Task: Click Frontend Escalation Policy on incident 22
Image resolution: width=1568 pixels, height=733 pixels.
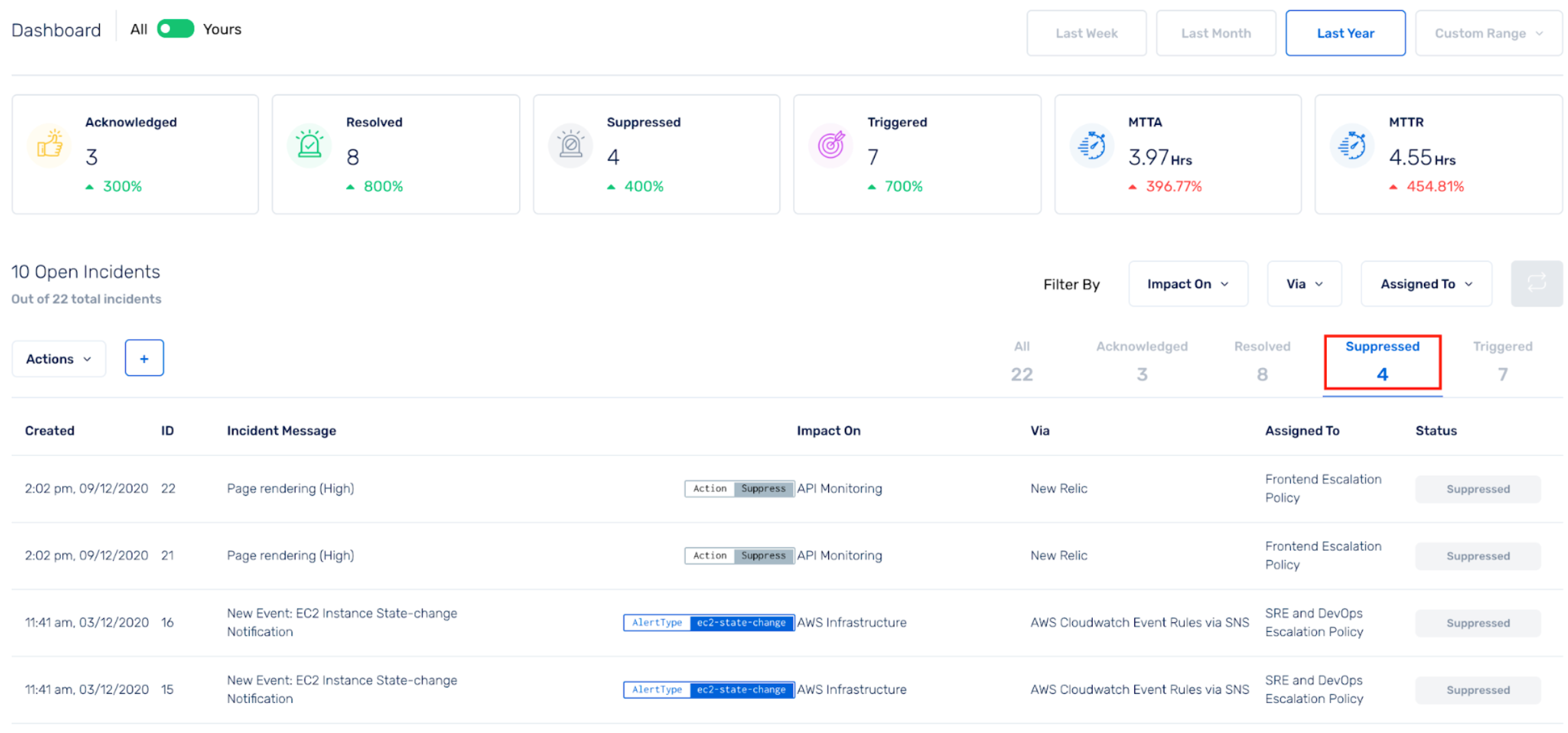Action: coord(1323,489)
